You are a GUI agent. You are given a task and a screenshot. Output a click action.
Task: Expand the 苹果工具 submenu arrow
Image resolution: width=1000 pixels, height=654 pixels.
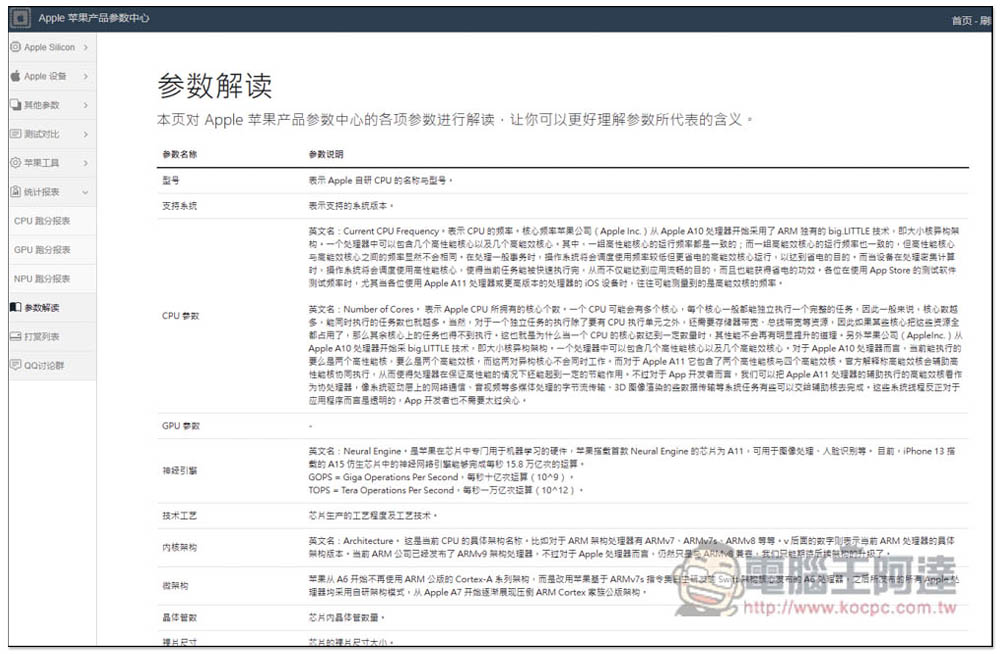click(x=86, y=163)
